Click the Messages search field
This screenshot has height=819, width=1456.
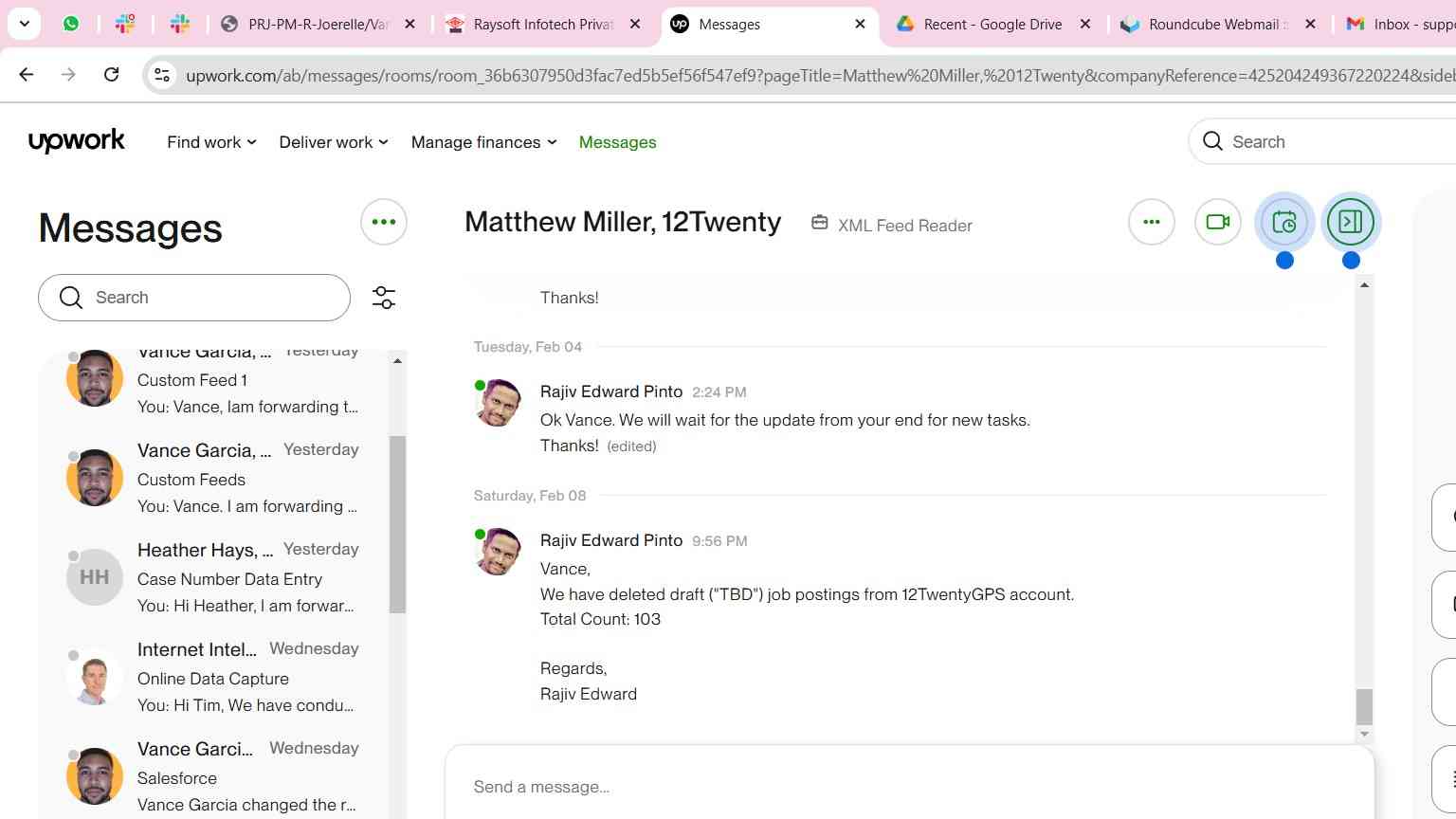[194, 298]
